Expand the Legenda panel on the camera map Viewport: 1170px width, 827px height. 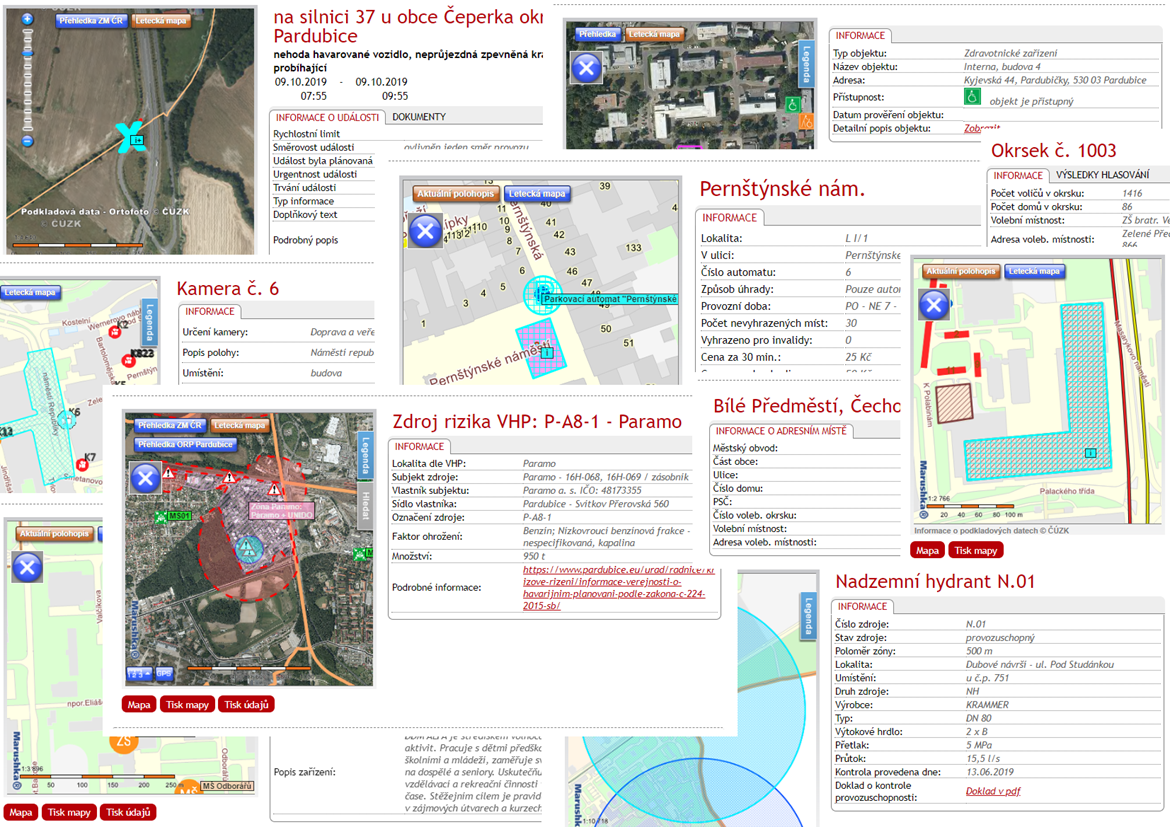point(149,322)
